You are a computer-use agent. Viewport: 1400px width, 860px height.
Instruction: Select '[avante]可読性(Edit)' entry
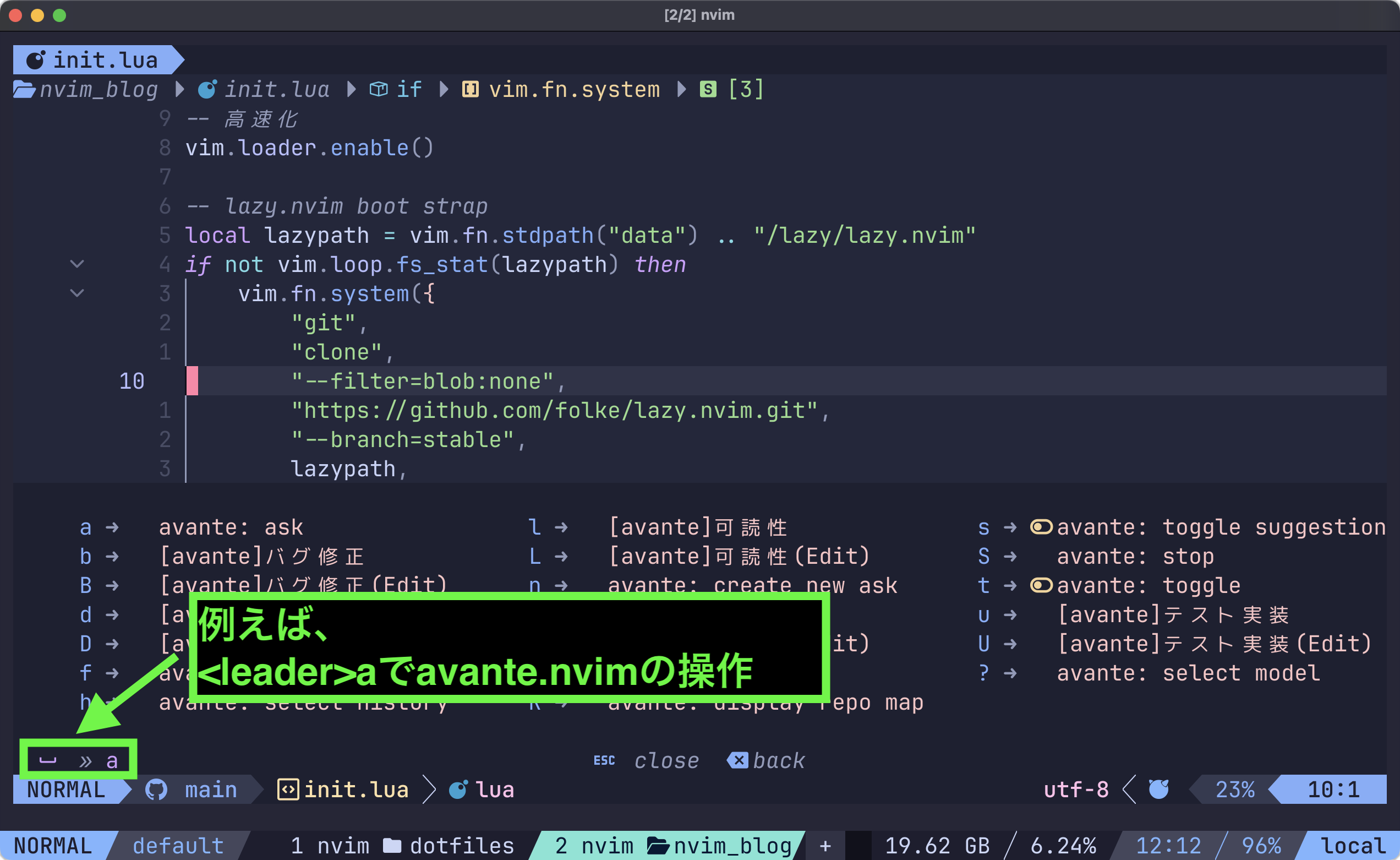[739, 556]
